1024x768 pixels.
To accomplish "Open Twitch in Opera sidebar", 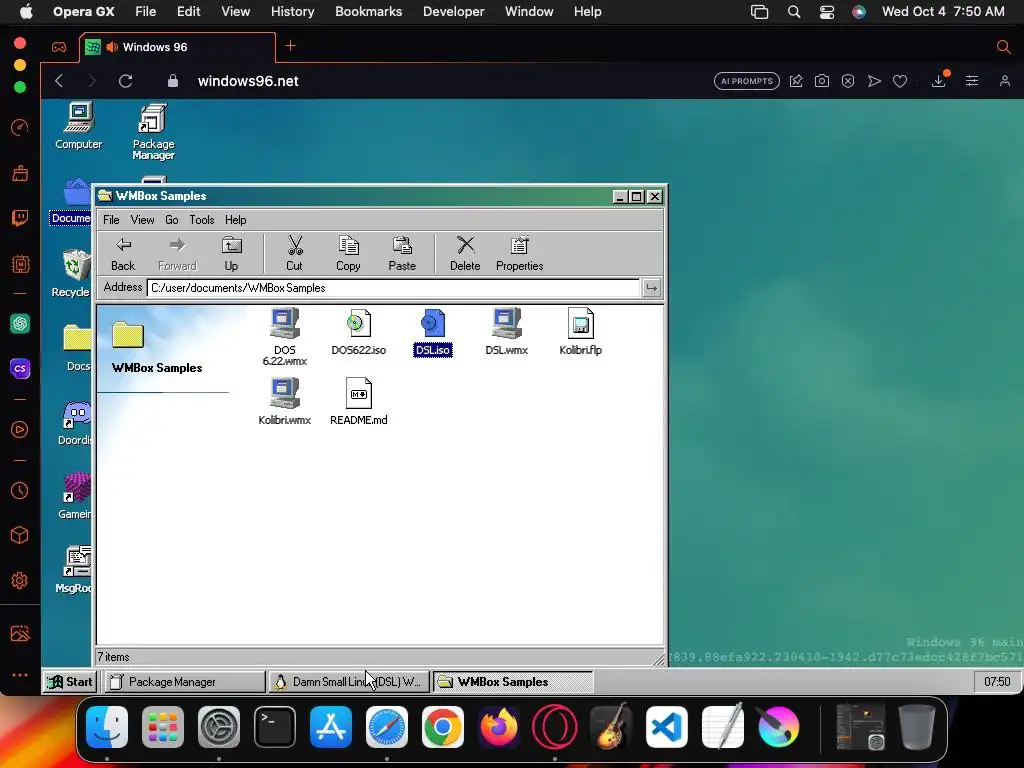I will click(x=20, y=217).
